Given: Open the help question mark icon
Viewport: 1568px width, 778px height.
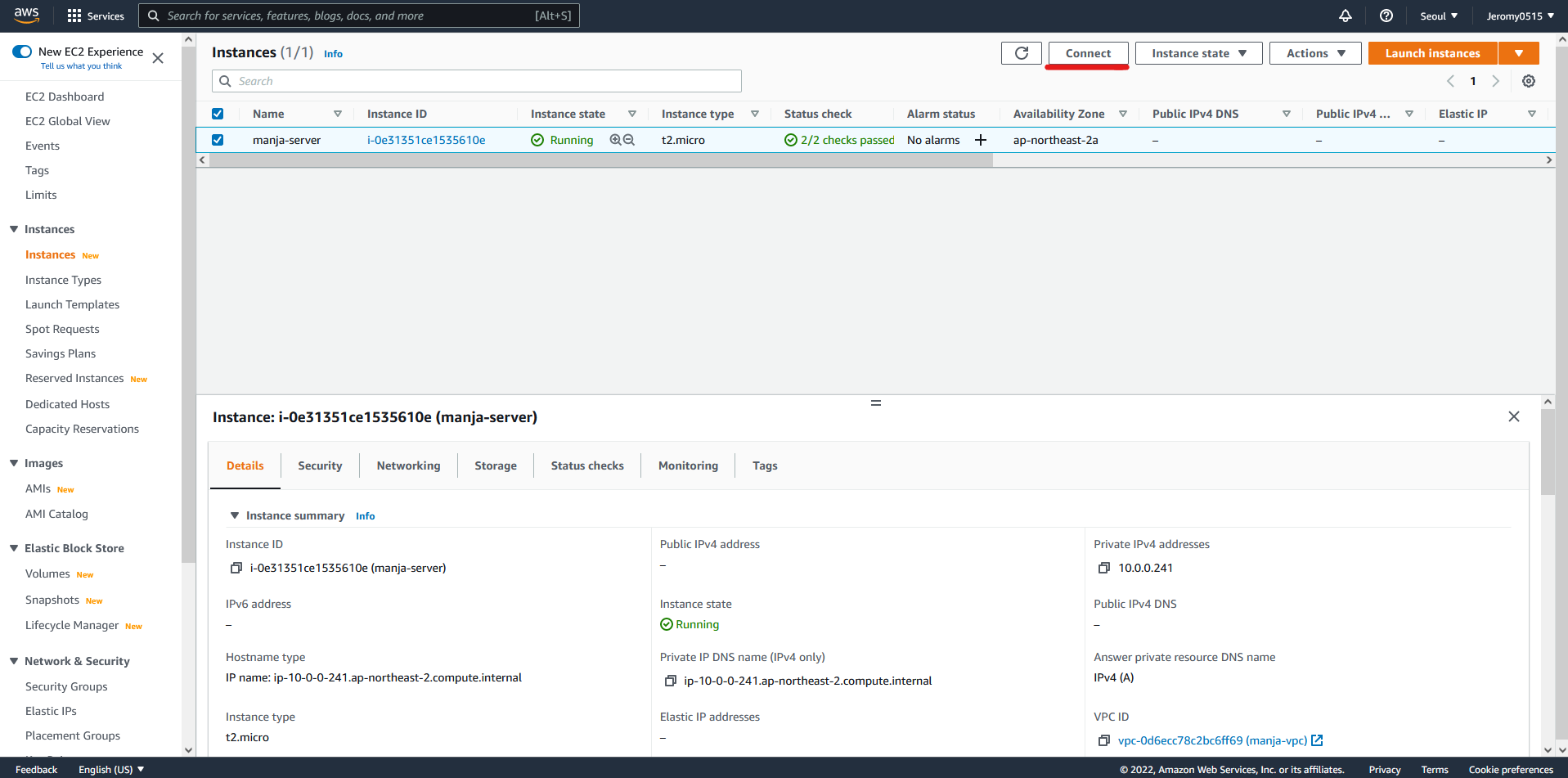Looking at the screenshot, I should [x=1386, y=16].
